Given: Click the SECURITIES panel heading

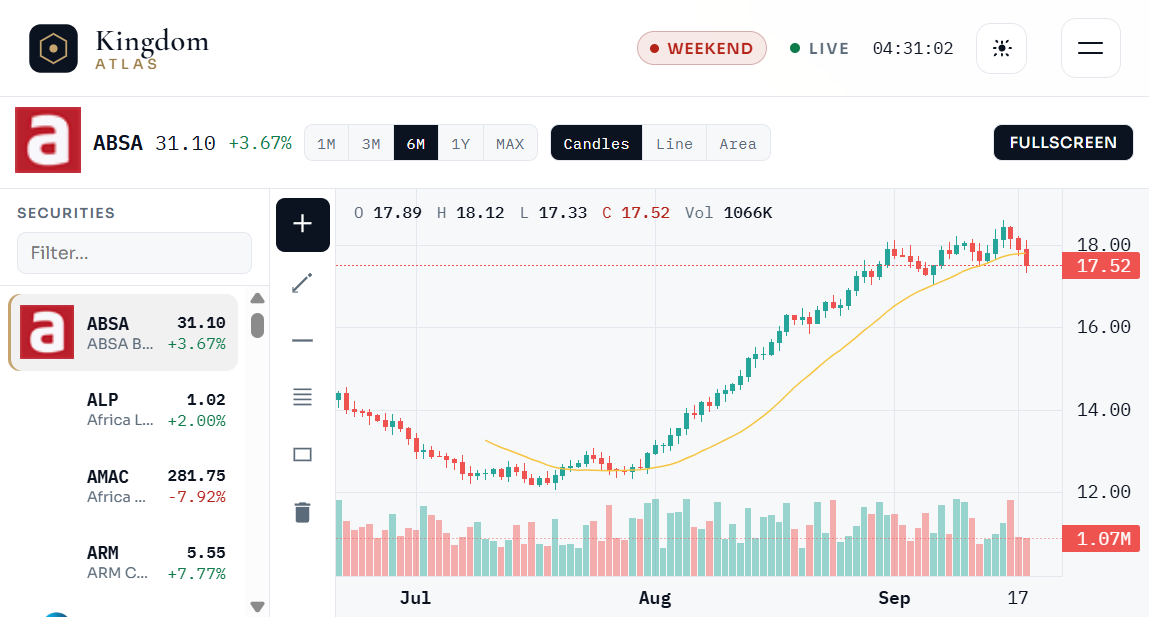Looking at the screenshot, I should point(66,213).
